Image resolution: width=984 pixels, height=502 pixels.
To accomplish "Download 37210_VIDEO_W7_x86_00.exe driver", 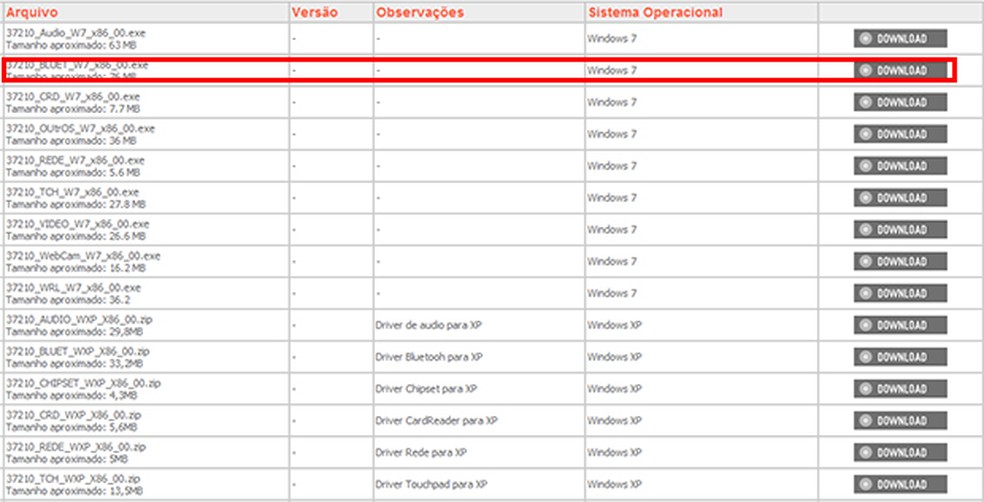I will pyautogui.click(x=900, y=230).
